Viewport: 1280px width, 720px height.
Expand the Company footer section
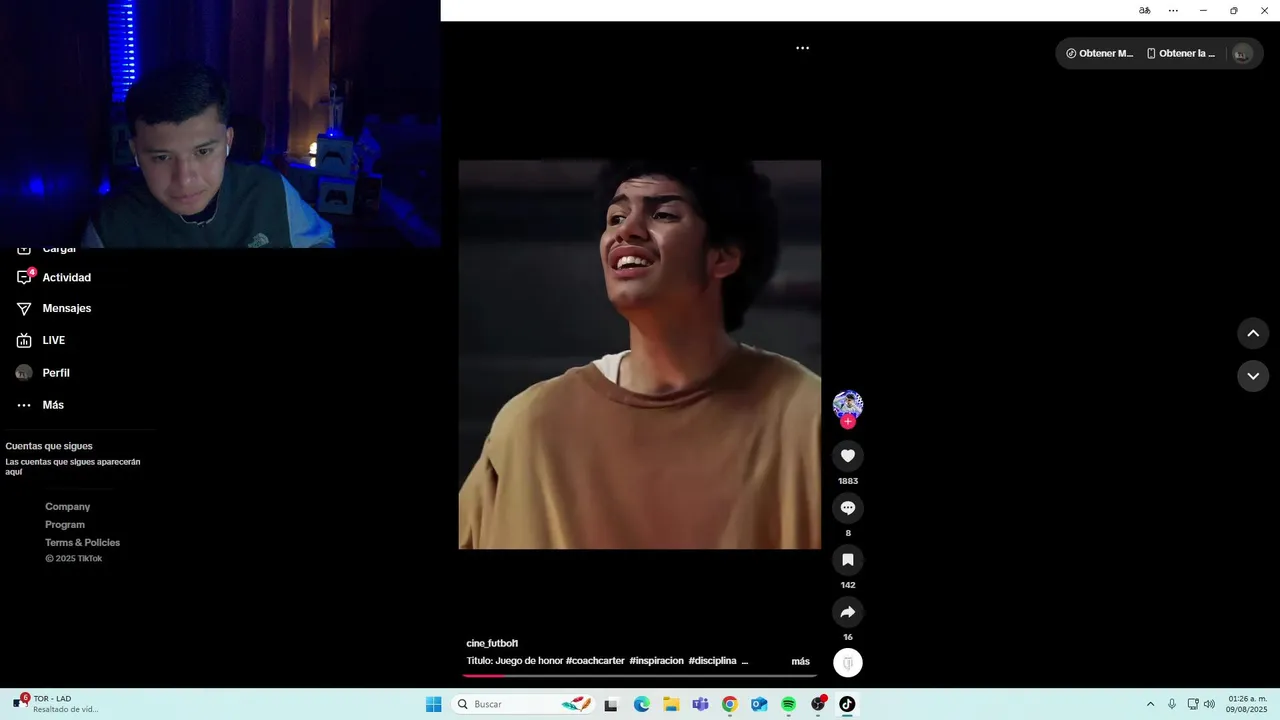coord(67,507)
